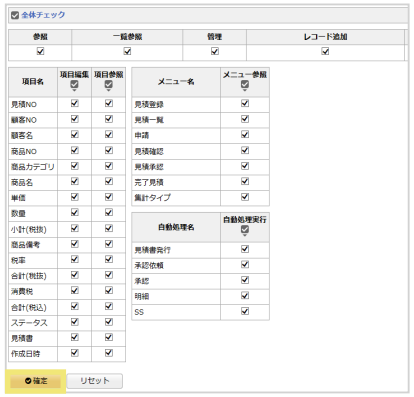Uncheck the 管理 permission checkbox
This screenshot has width=414, height=397.
point(215,51)
